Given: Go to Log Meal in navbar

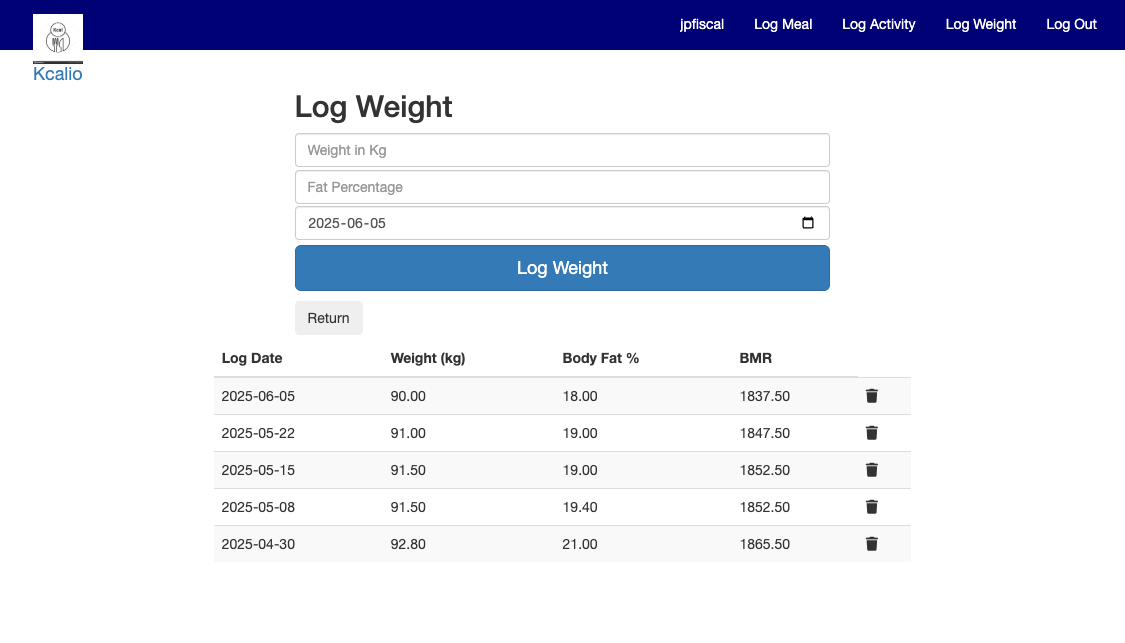Looking at the screenshot, I should click(783, 24).
